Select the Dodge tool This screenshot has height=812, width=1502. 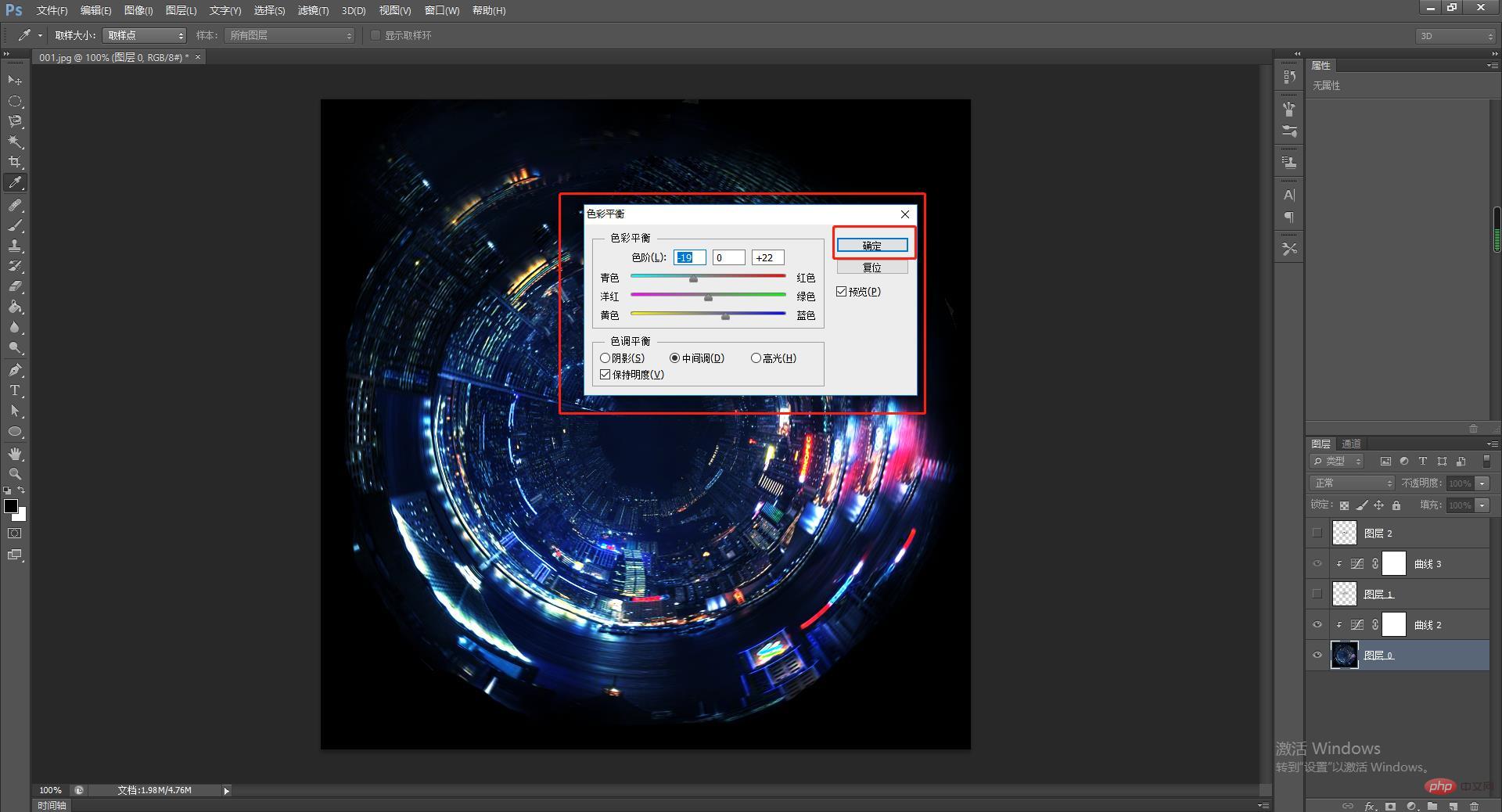pyautogui.click(x=15, y=348)
